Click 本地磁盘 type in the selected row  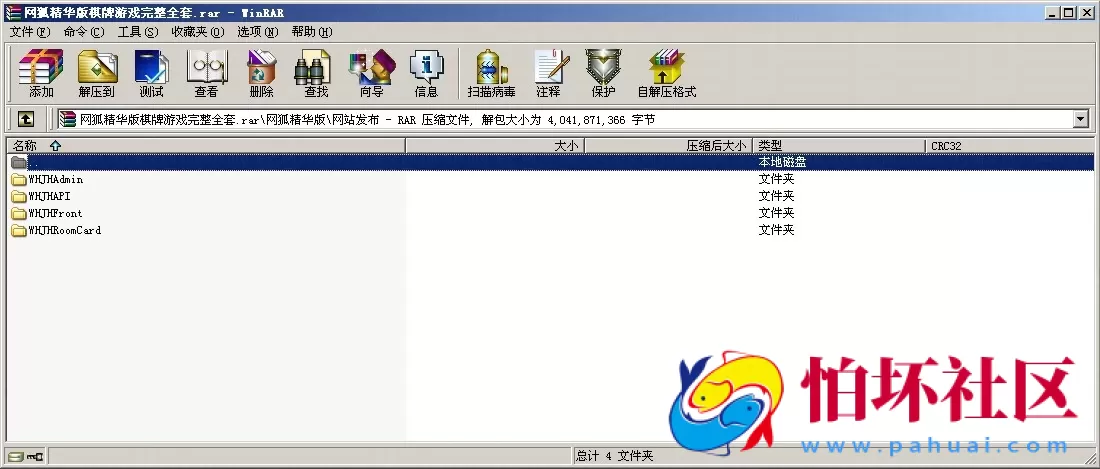tap(782, 163)
